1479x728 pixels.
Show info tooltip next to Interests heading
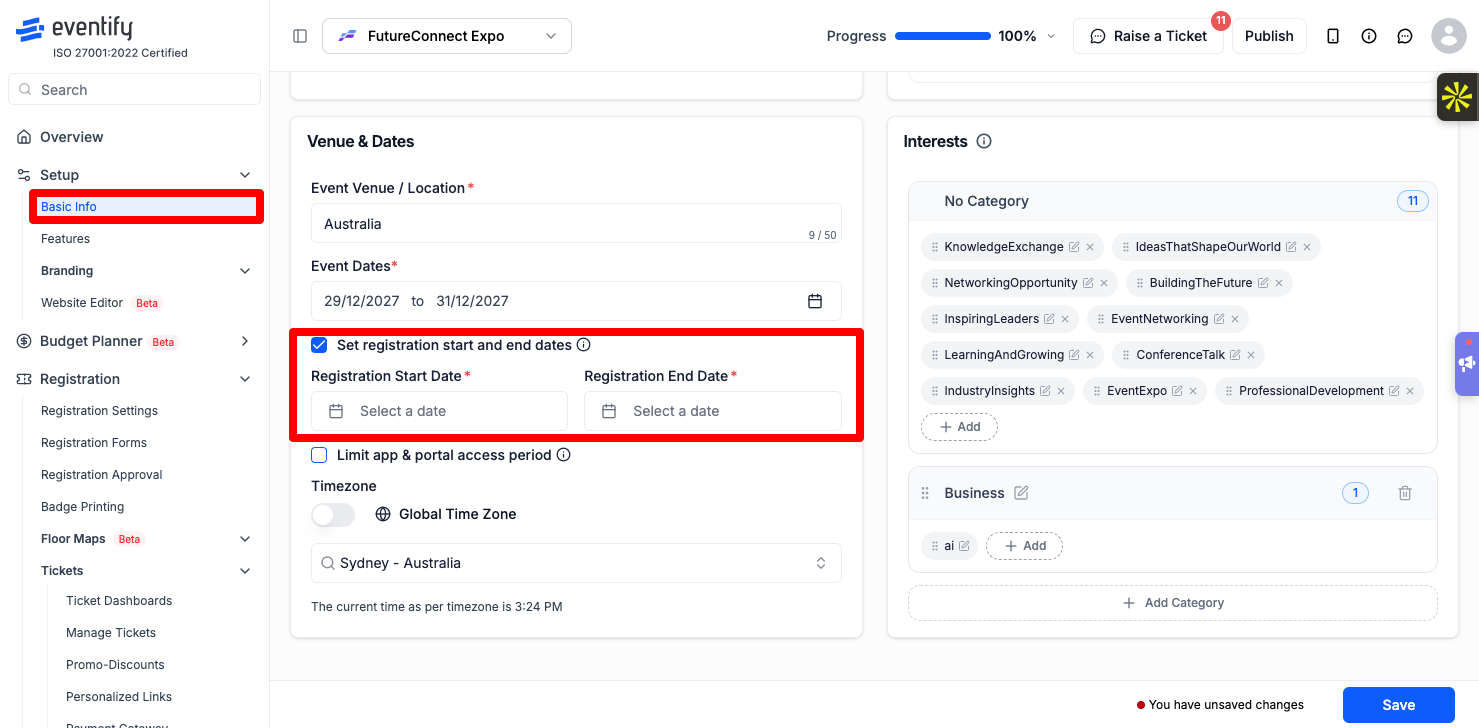(984, 141)
